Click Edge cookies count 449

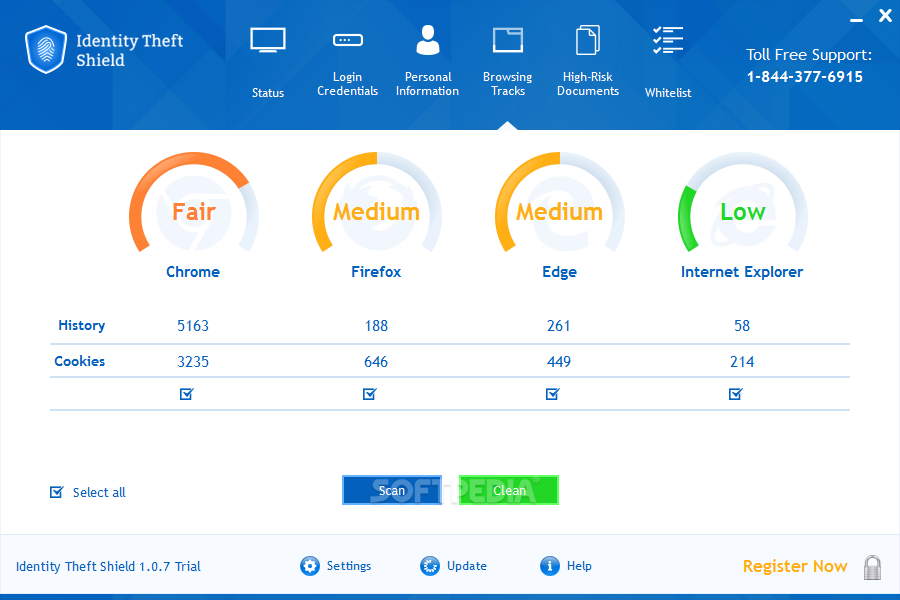point(558,362)
